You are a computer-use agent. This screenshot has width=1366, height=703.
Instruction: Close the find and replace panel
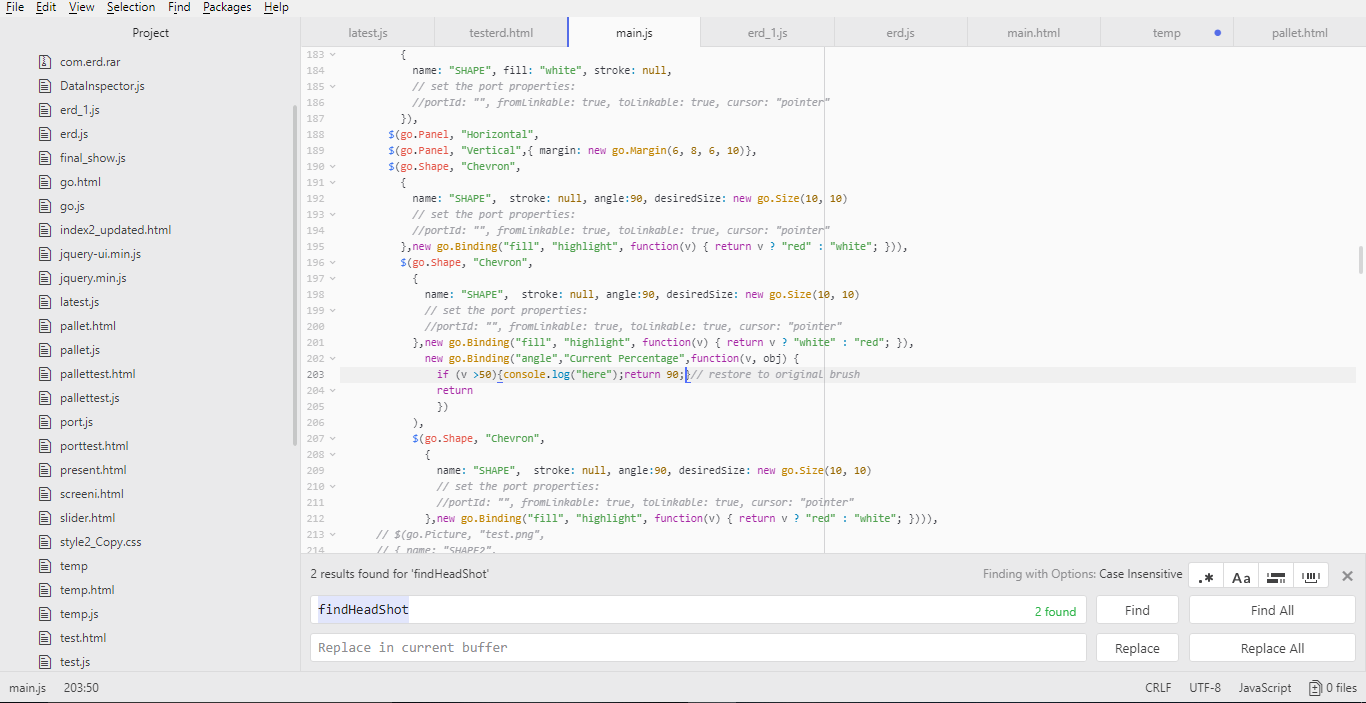pos(1347,576)
